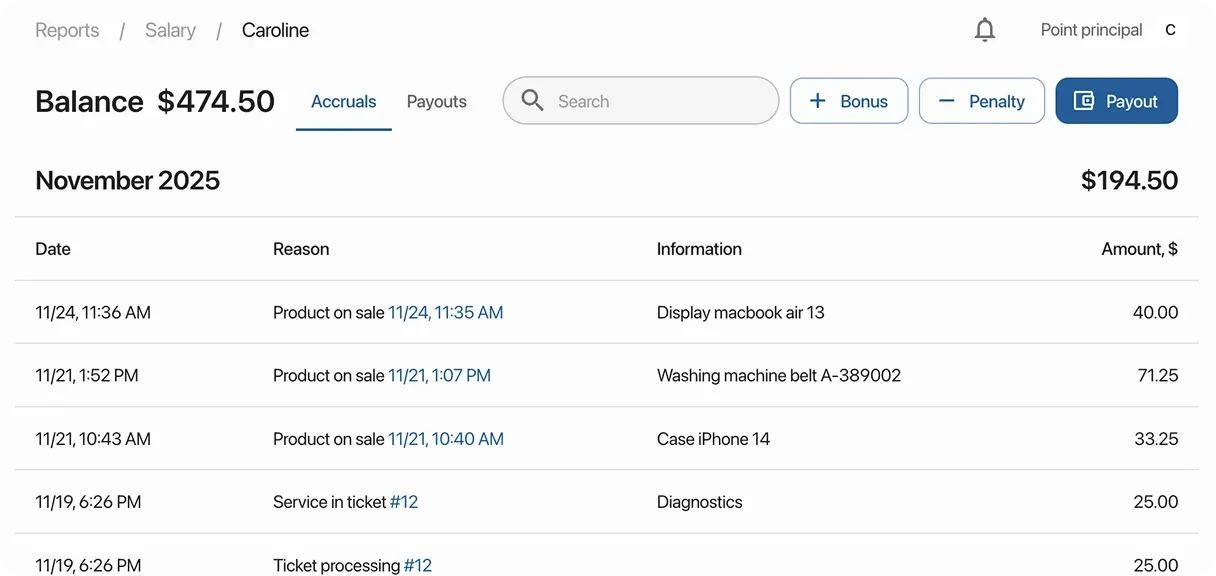The width and height of the screenshot is (1216, 576).
Task: Navigate to Reports via the breadcrumb
Action: pyautogui.click(x=66, y=30)
